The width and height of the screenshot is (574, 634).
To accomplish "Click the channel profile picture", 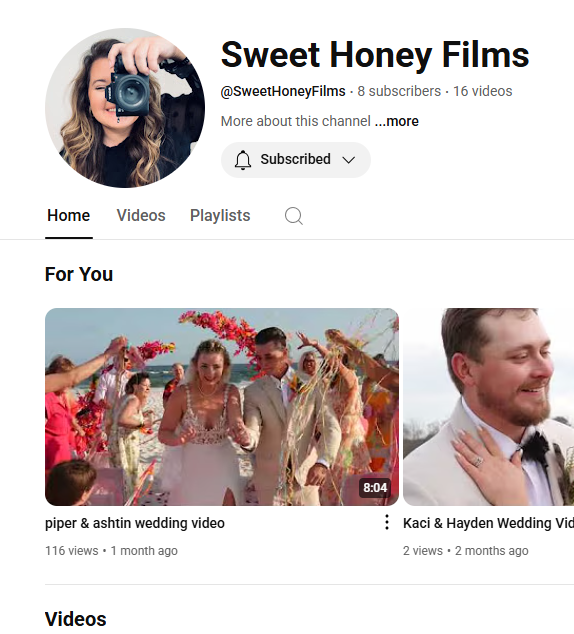I will [x=125, y=108].
